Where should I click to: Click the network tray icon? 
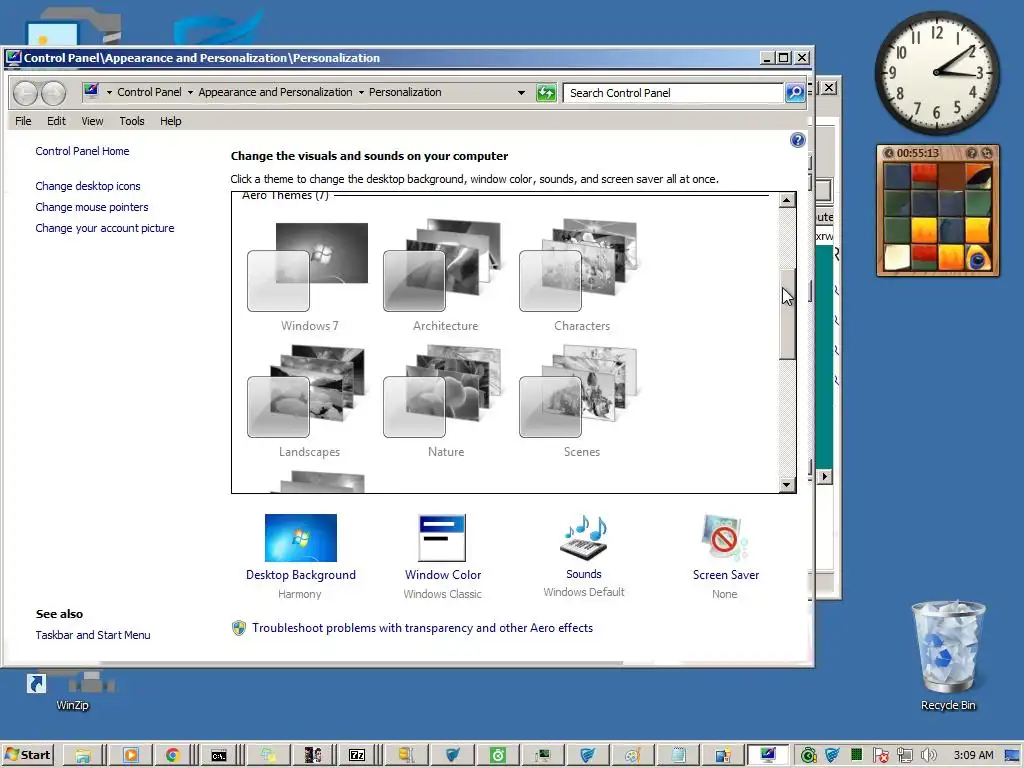[904, 756]
